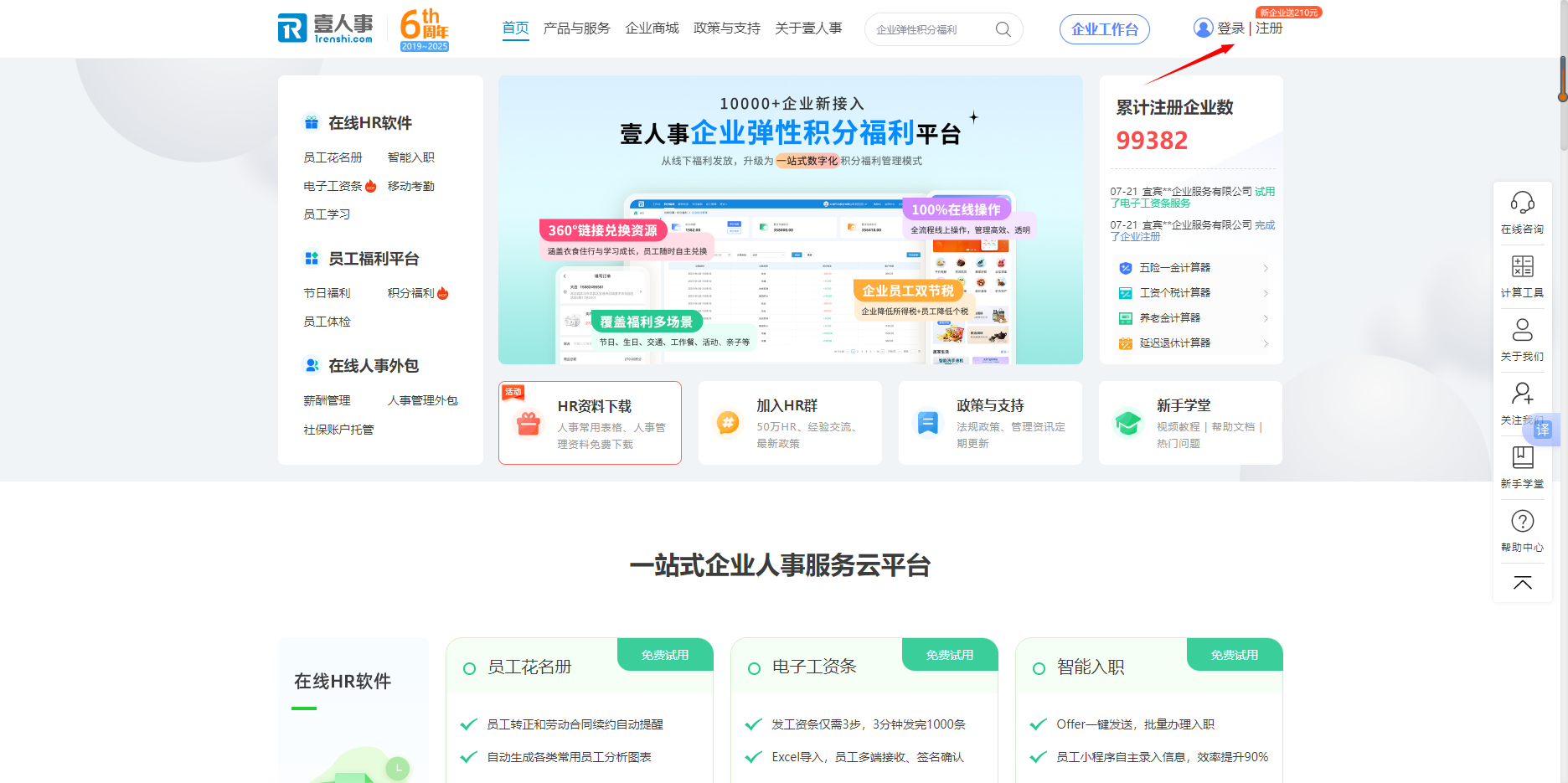
Task: Open the 节日福利 link
Action: pyautogui.click(x=327, y=293)
